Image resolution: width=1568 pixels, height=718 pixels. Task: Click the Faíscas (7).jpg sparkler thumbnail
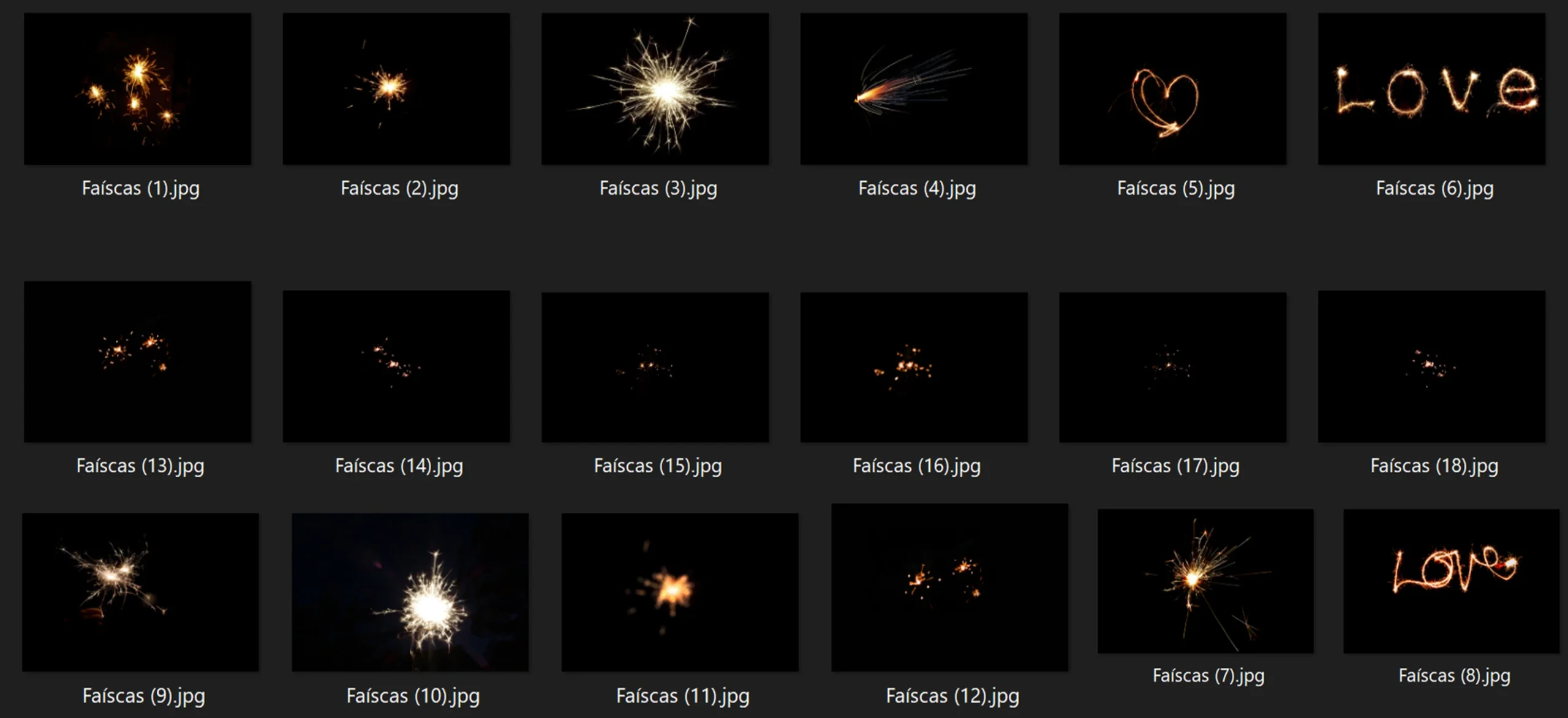[x=1205, y=581]
